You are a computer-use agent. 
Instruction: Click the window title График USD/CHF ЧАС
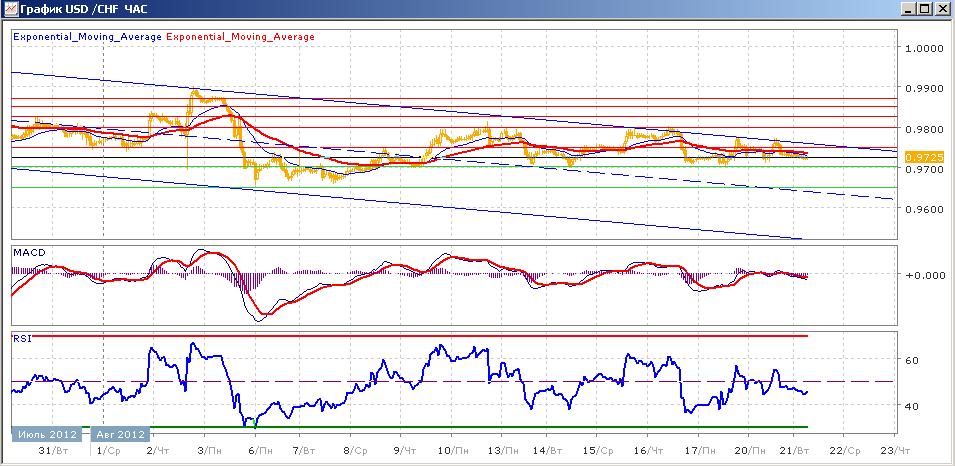(x=84, y=9)
